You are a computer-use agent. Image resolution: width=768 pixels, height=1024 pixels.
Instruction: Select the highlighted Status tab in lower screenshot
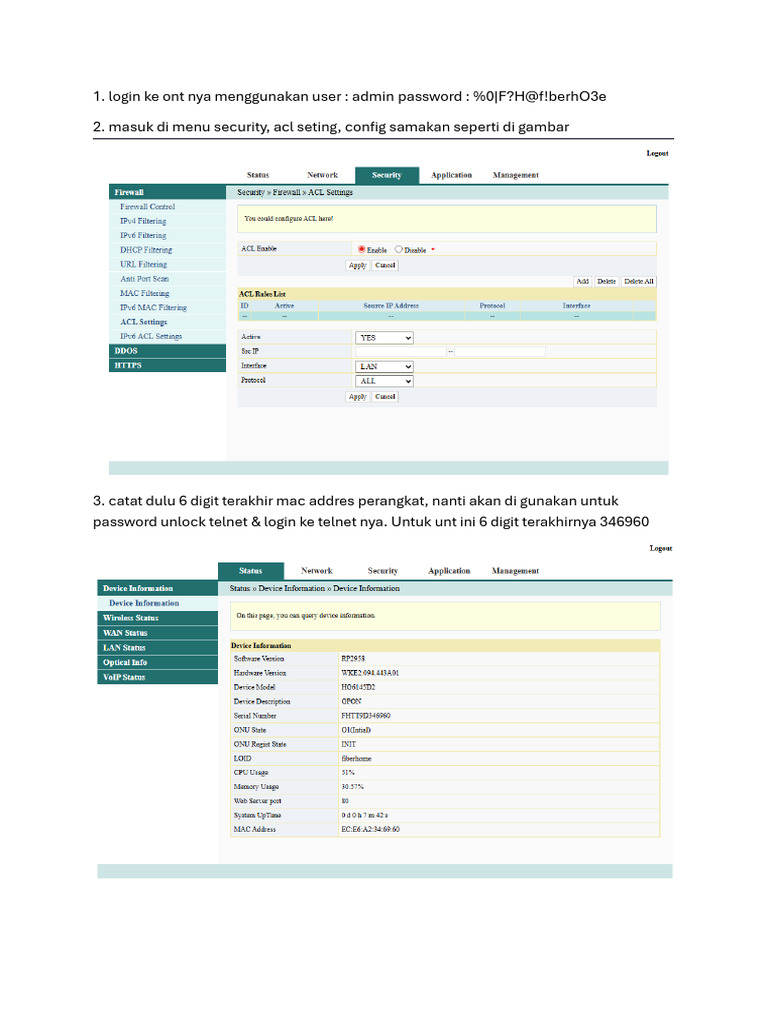[x=251, y=571]
